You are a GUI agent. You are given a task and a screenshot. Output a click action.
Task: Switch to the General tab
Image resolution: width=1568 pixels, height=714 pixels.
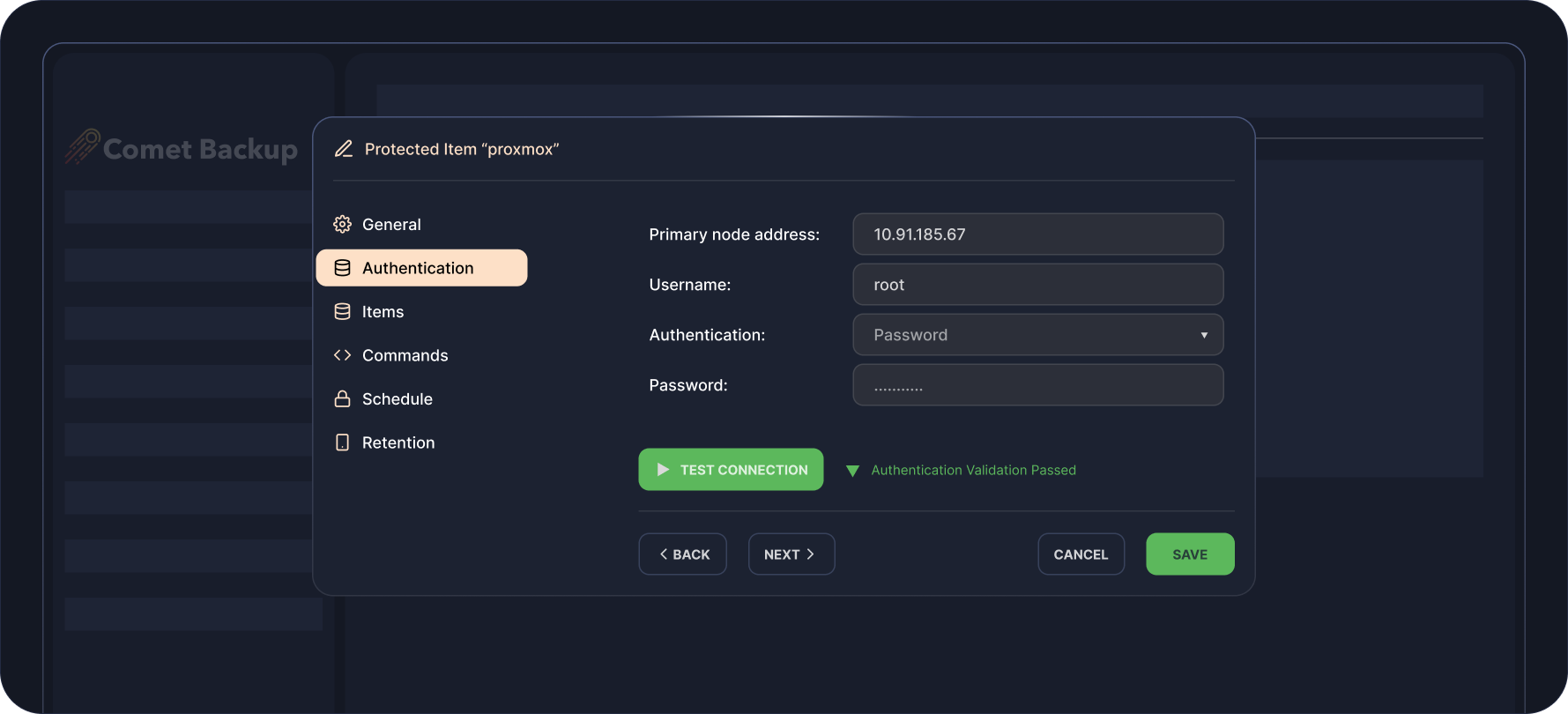[391, 225]
